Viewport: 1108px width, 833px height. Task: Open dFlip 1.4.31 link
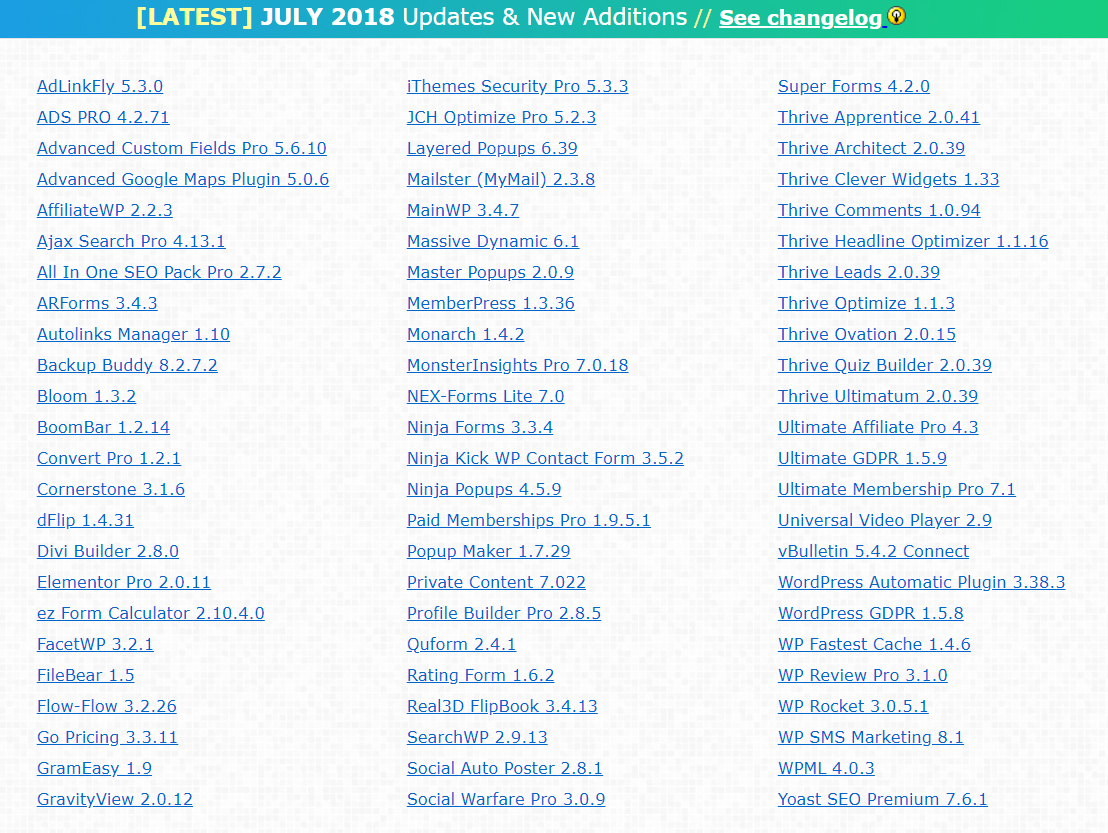coord(85,521)
